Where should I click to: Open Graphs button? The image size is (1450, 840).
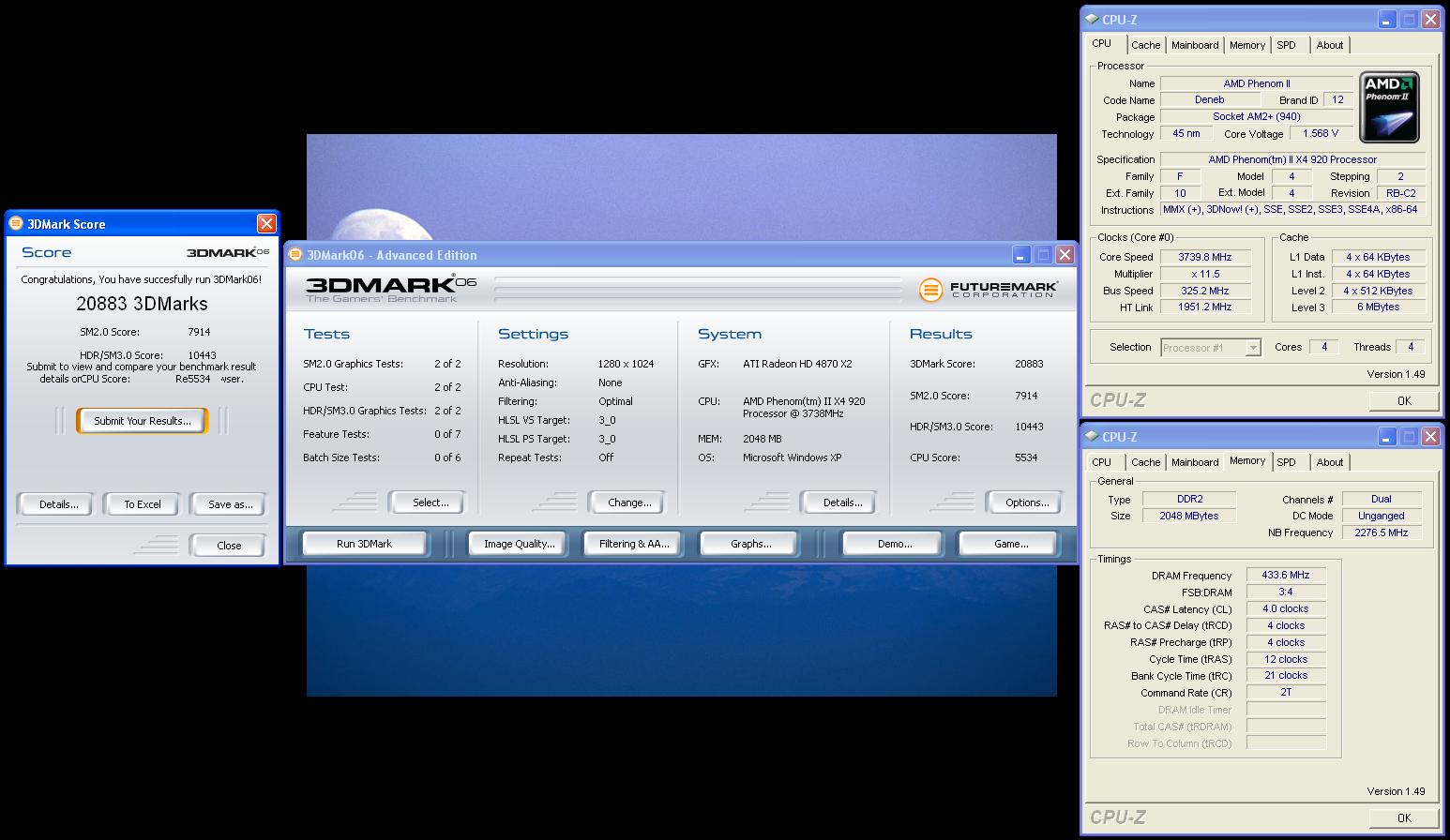click(x=750, y=544)
